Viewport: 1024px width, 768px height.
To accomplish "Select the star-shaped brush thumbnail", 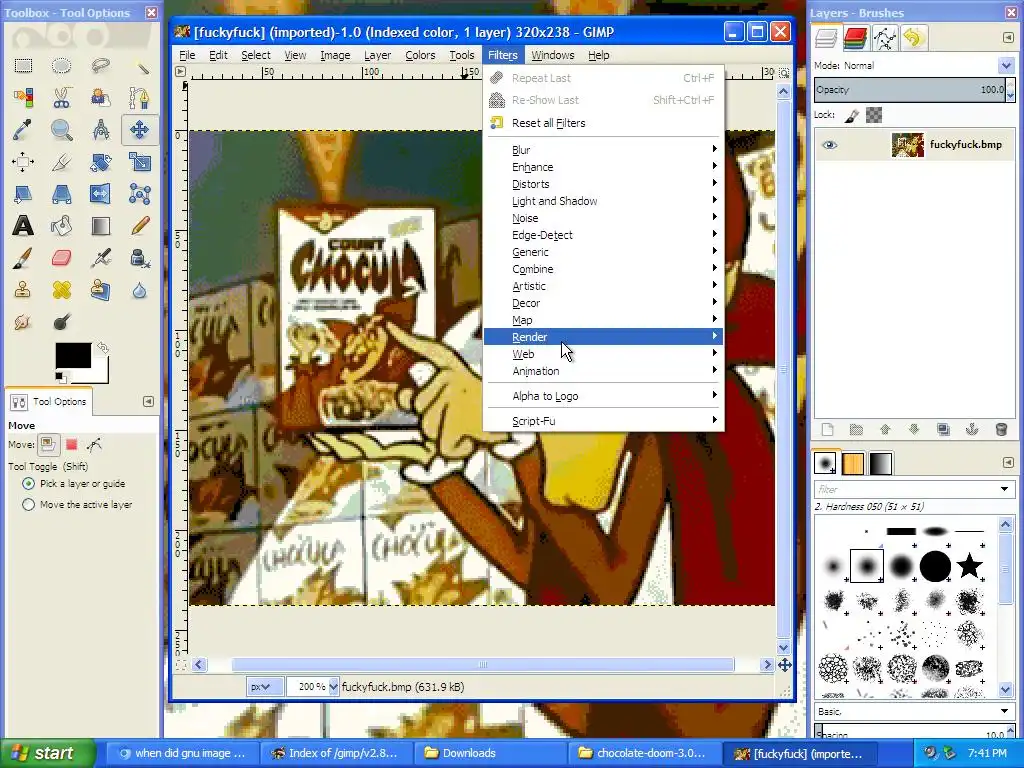I will tap(969, 566).
